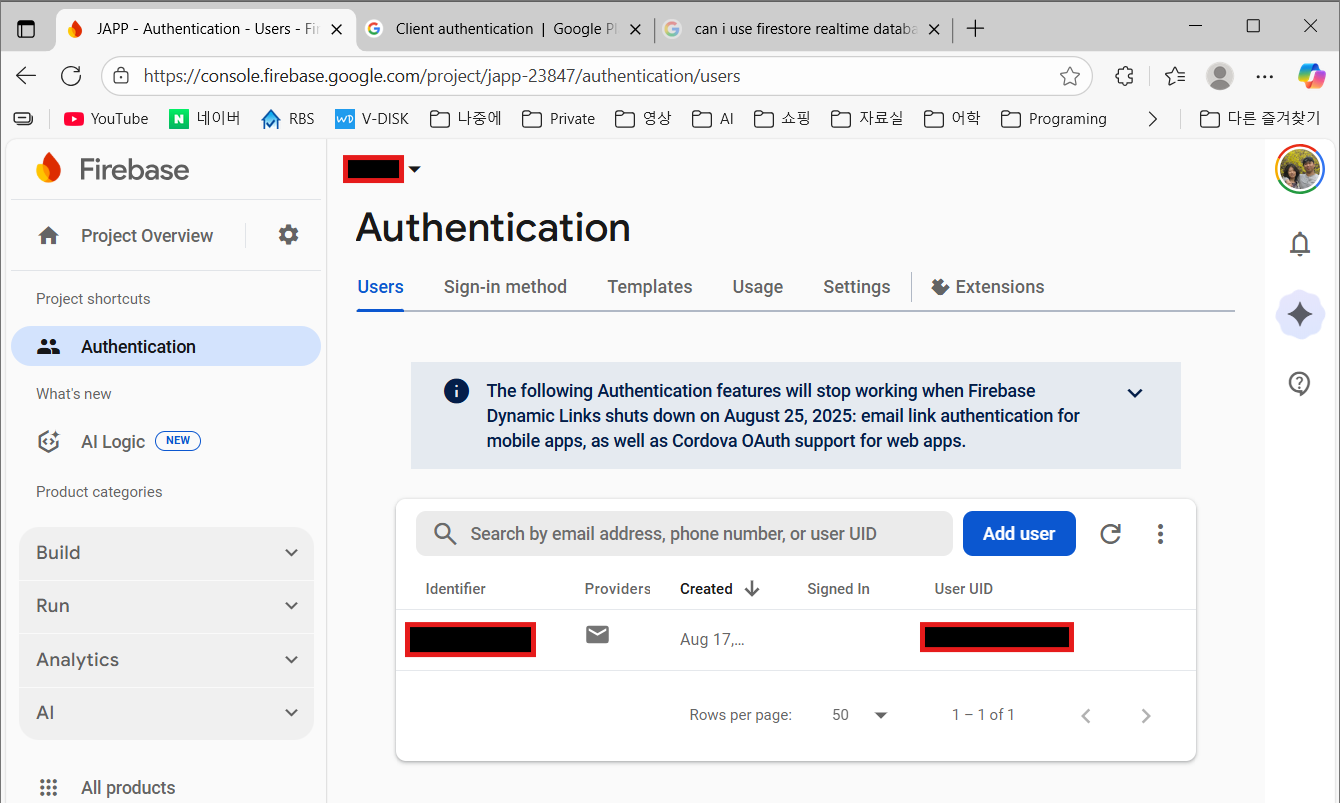This screenshot has height=803, width=1340.
Task: Switch to the Sign-in method tab
Action: tap(505, 287)
